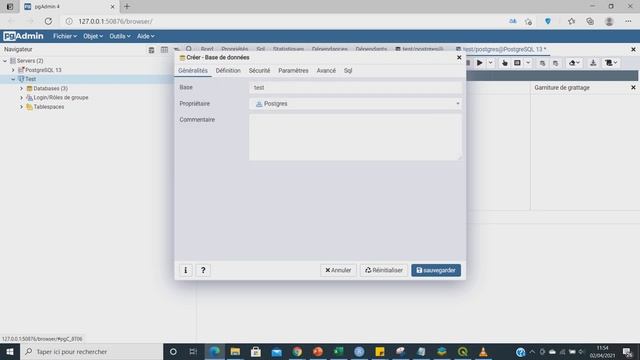Click the pgAdmin logo

(x=23, y=36)
